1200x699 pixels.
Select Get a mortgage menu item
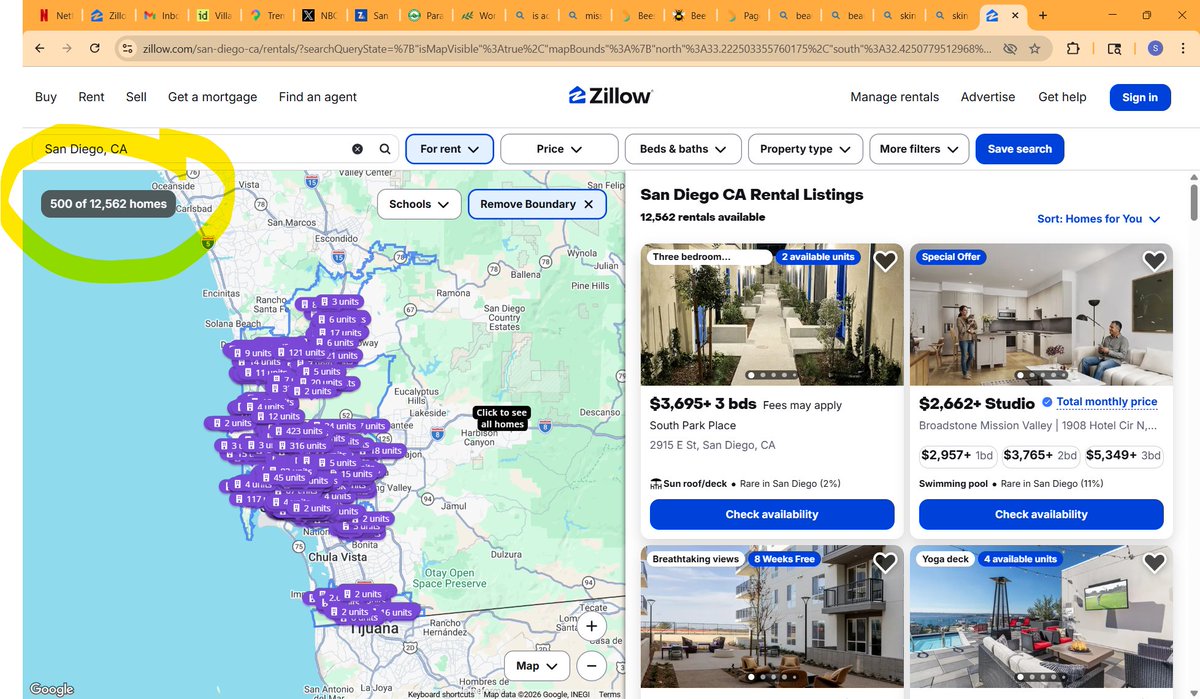tap(212, 97)
